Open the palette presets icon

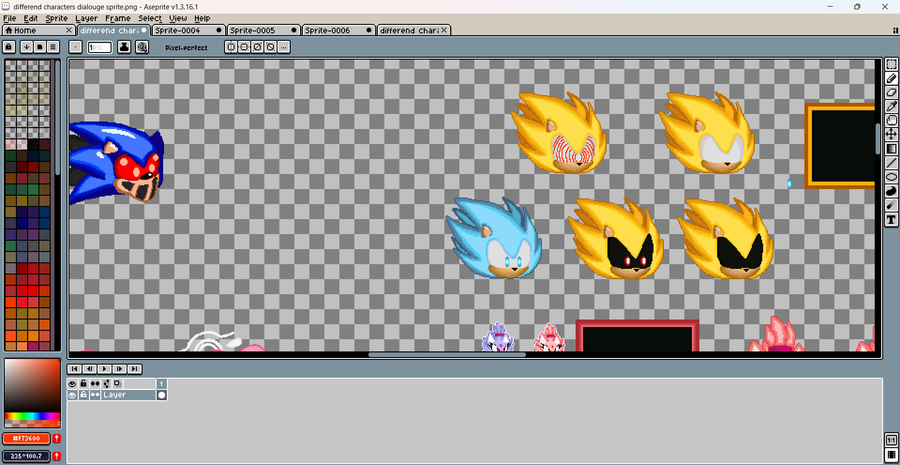pyautogui.click(x=40, y=47)
